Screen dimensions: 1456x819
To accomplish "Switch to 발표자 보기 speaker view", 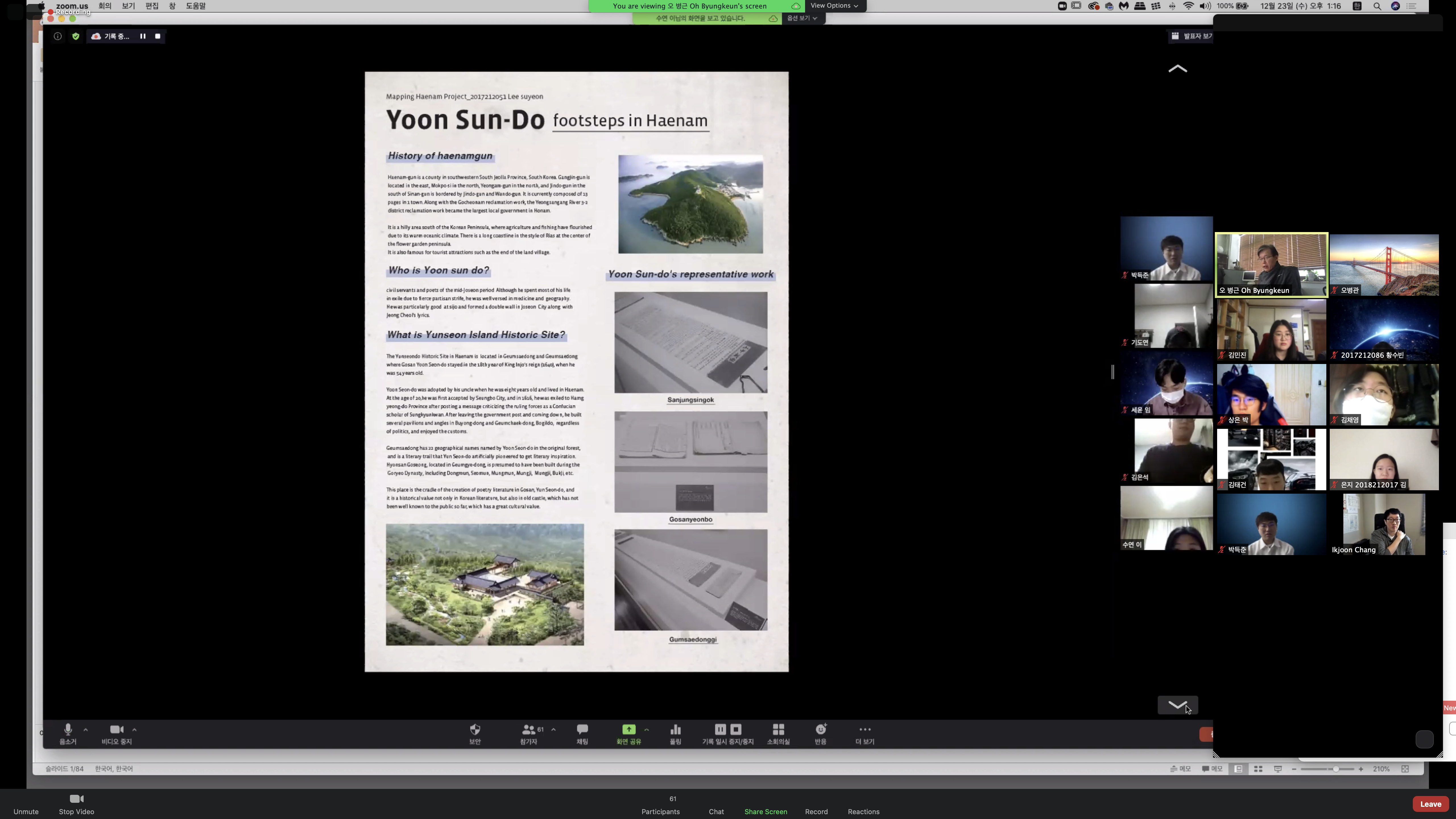I will 1192,36.
